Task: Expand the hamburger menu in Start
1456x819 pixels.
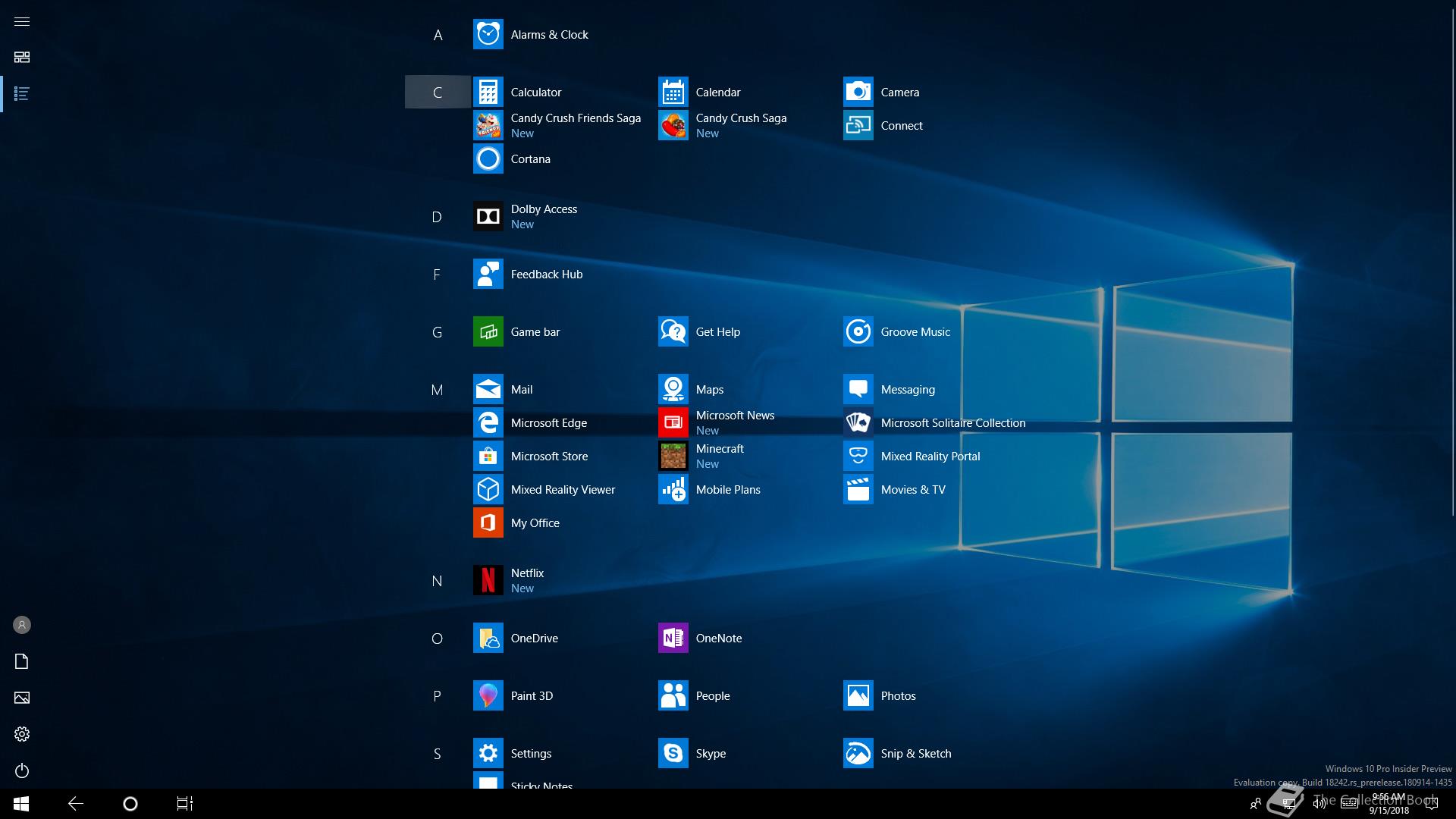Action: coord(22,21)
